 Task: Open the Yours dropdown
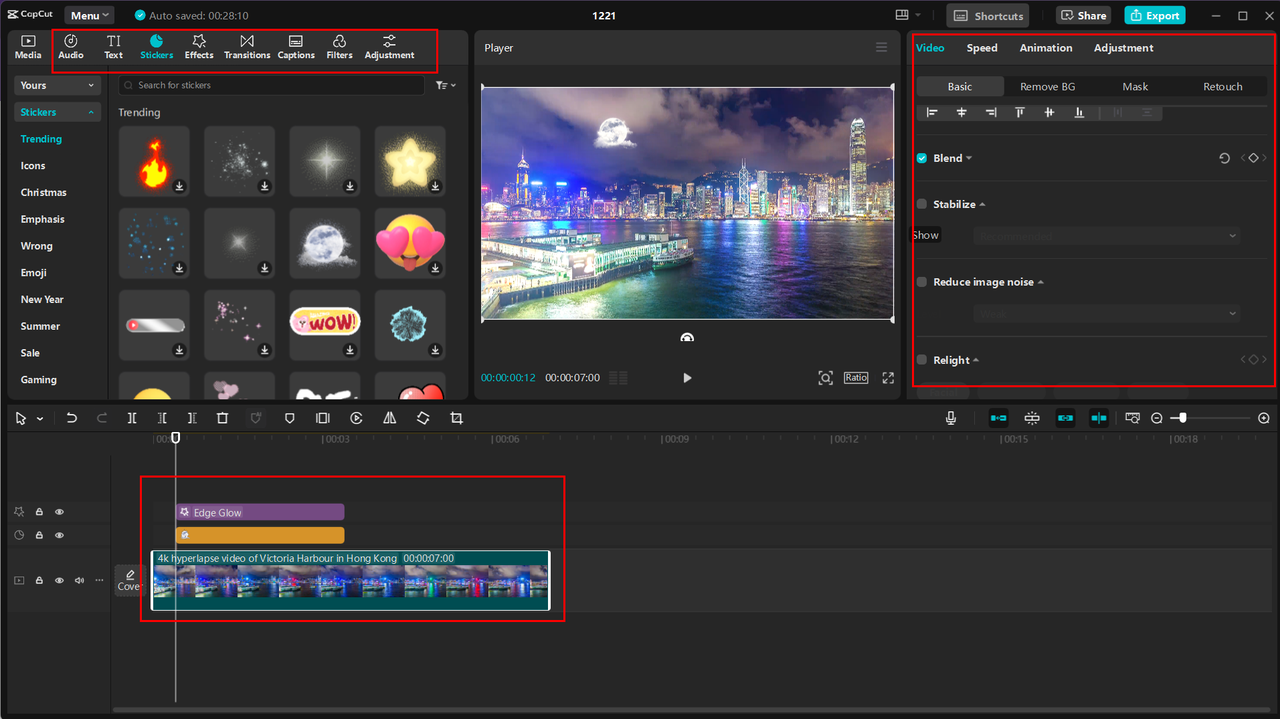coord(58,85)
